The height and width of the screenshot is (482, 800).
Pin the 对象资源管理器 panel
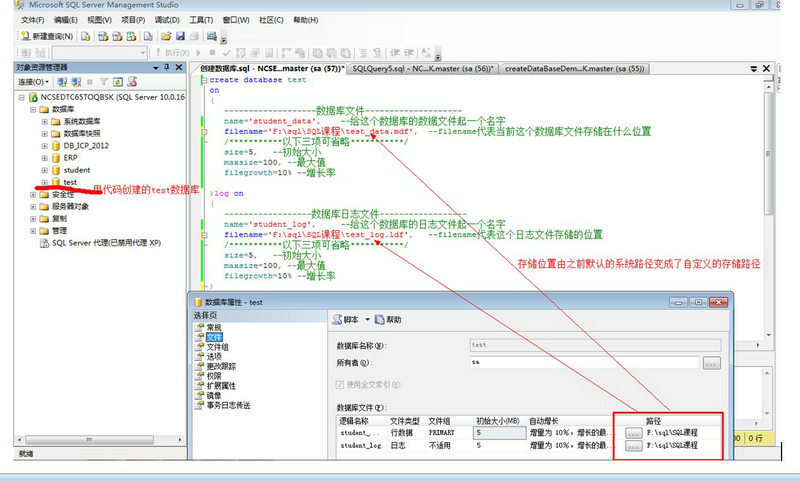(x=167, y=67)
